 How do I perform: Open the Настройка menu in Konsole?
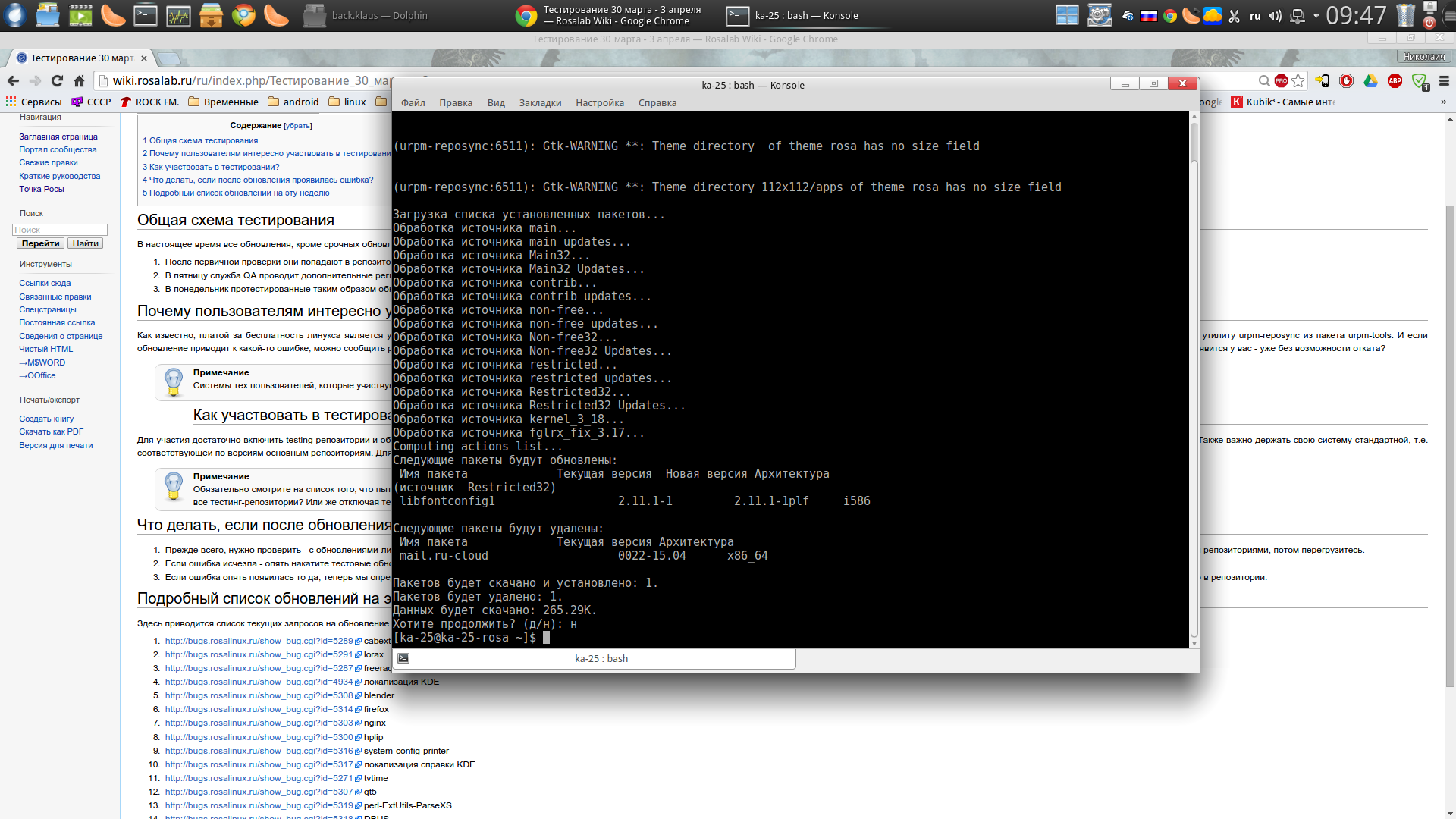tap(599, 103)
